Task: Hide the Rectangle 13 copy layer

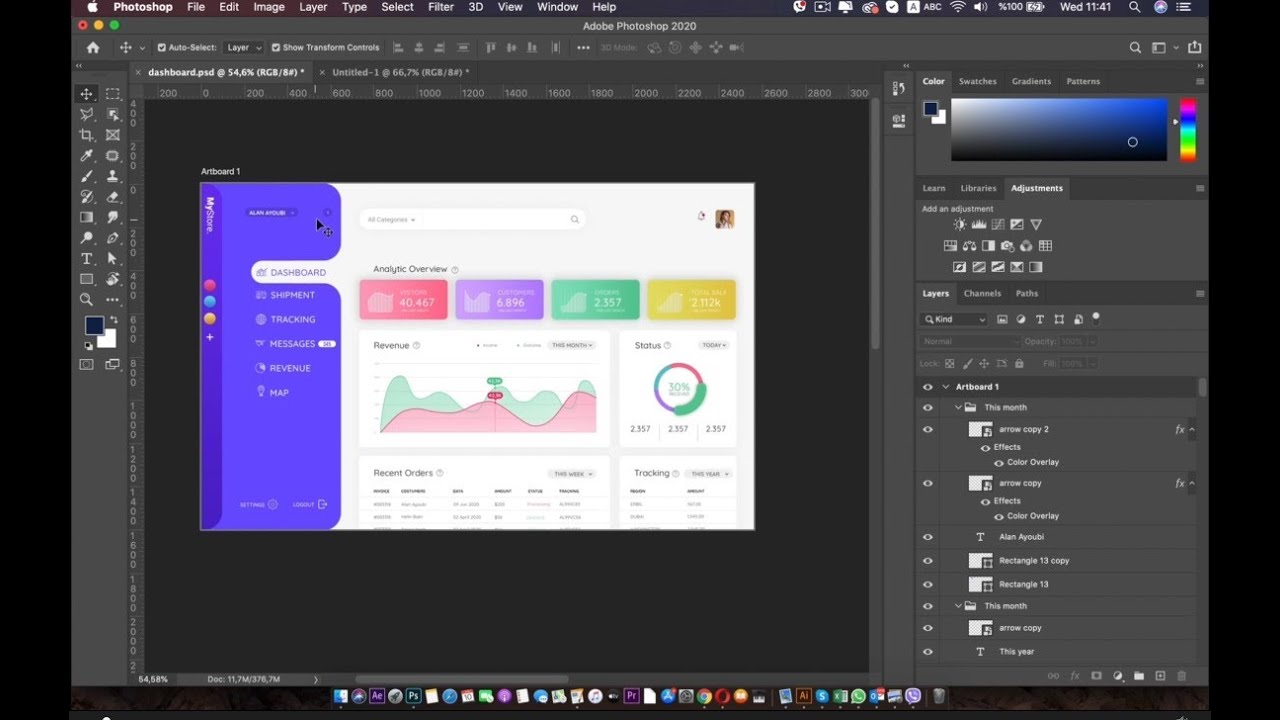Action: (927, 561)
